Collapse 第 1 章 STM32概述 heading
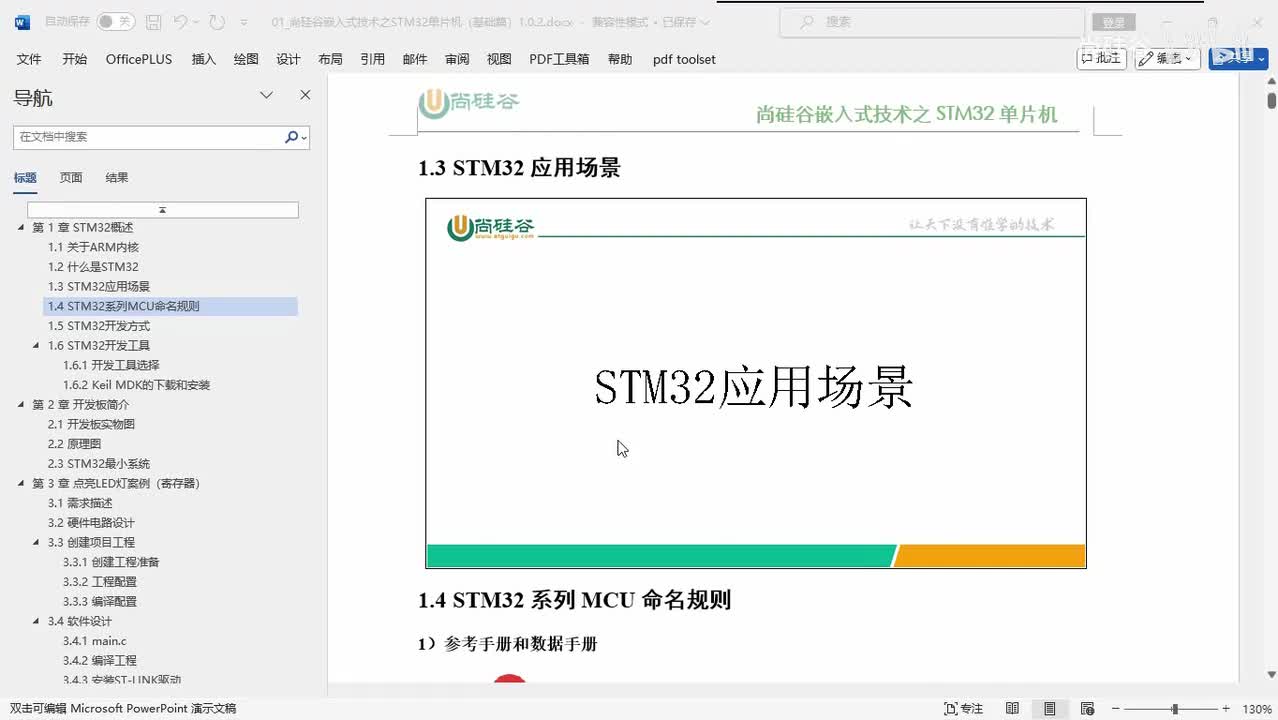This screenshot has height=720, width=1278. click(x=21, y=228)
